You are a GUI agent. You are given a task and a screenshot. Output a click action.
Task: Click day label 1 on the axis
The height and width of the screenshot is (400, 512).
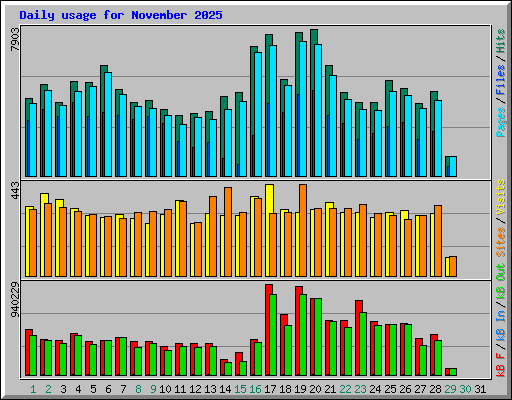click(x=33, y=389)
